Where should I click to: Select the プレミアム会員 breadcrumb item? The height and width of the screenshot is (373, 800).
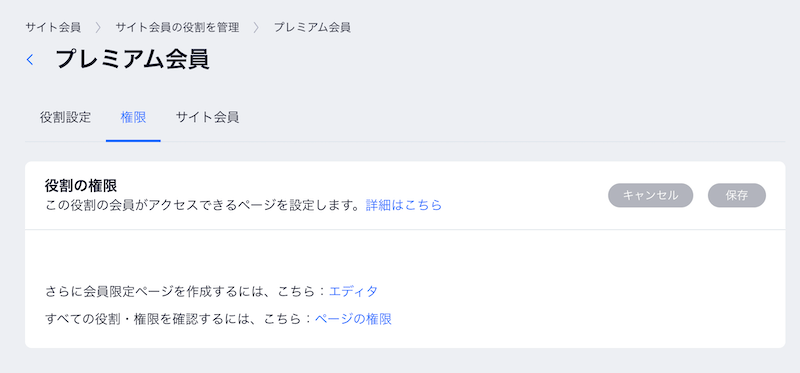312,27
